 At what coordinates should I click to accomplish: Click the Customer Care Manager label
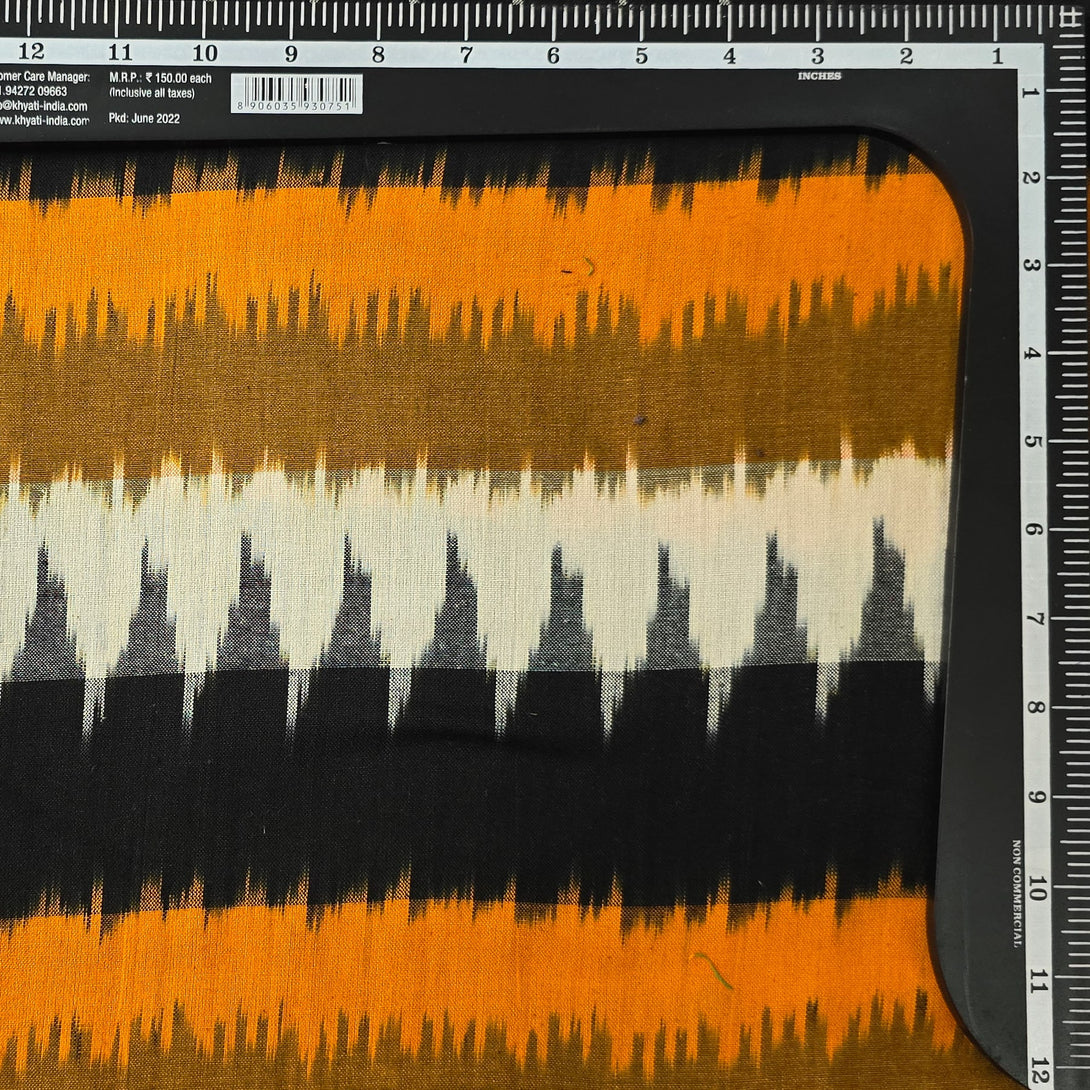point(45,77)
